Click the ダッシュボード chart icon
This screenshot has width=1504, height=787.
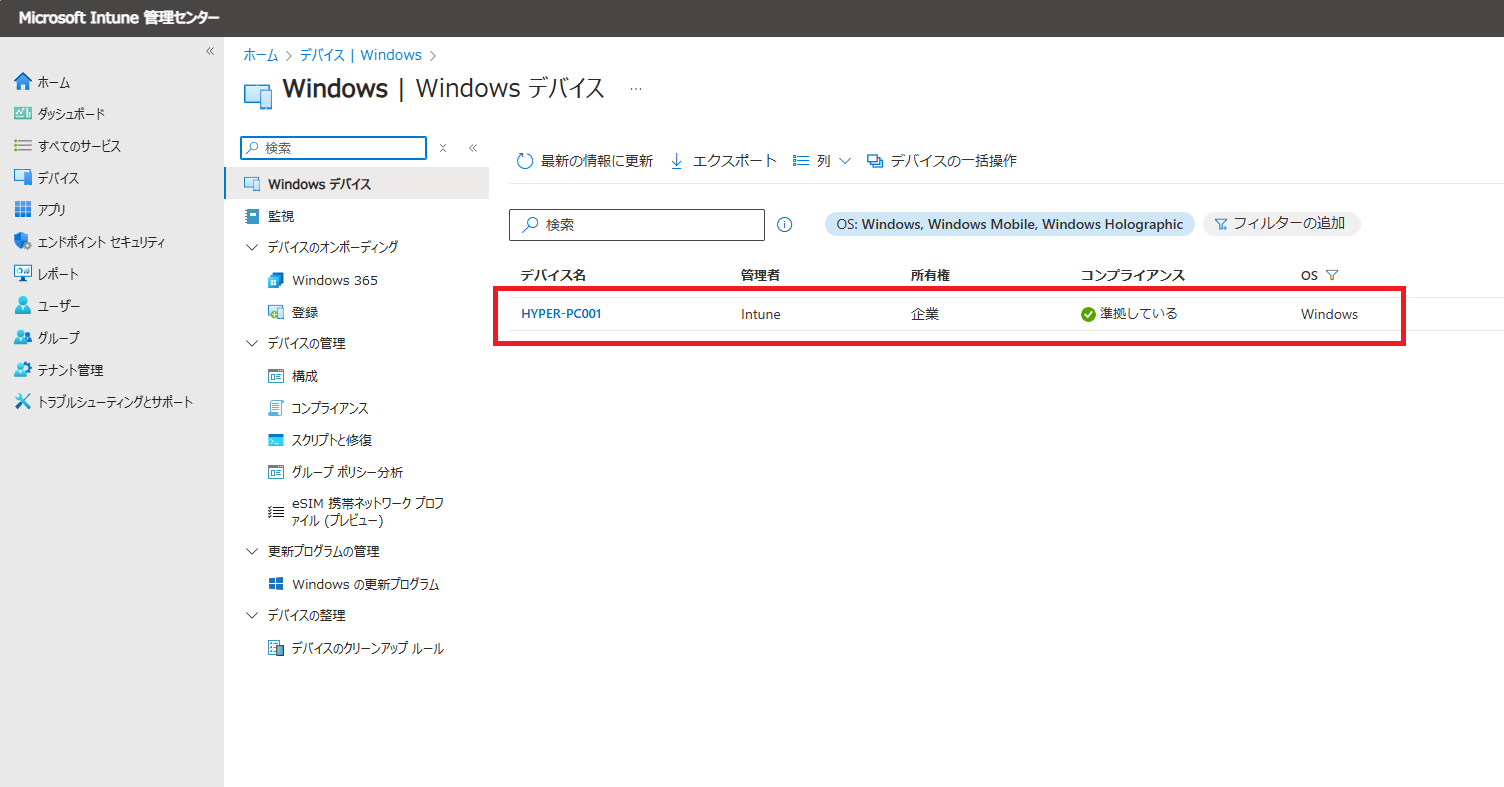click(23, 114)
